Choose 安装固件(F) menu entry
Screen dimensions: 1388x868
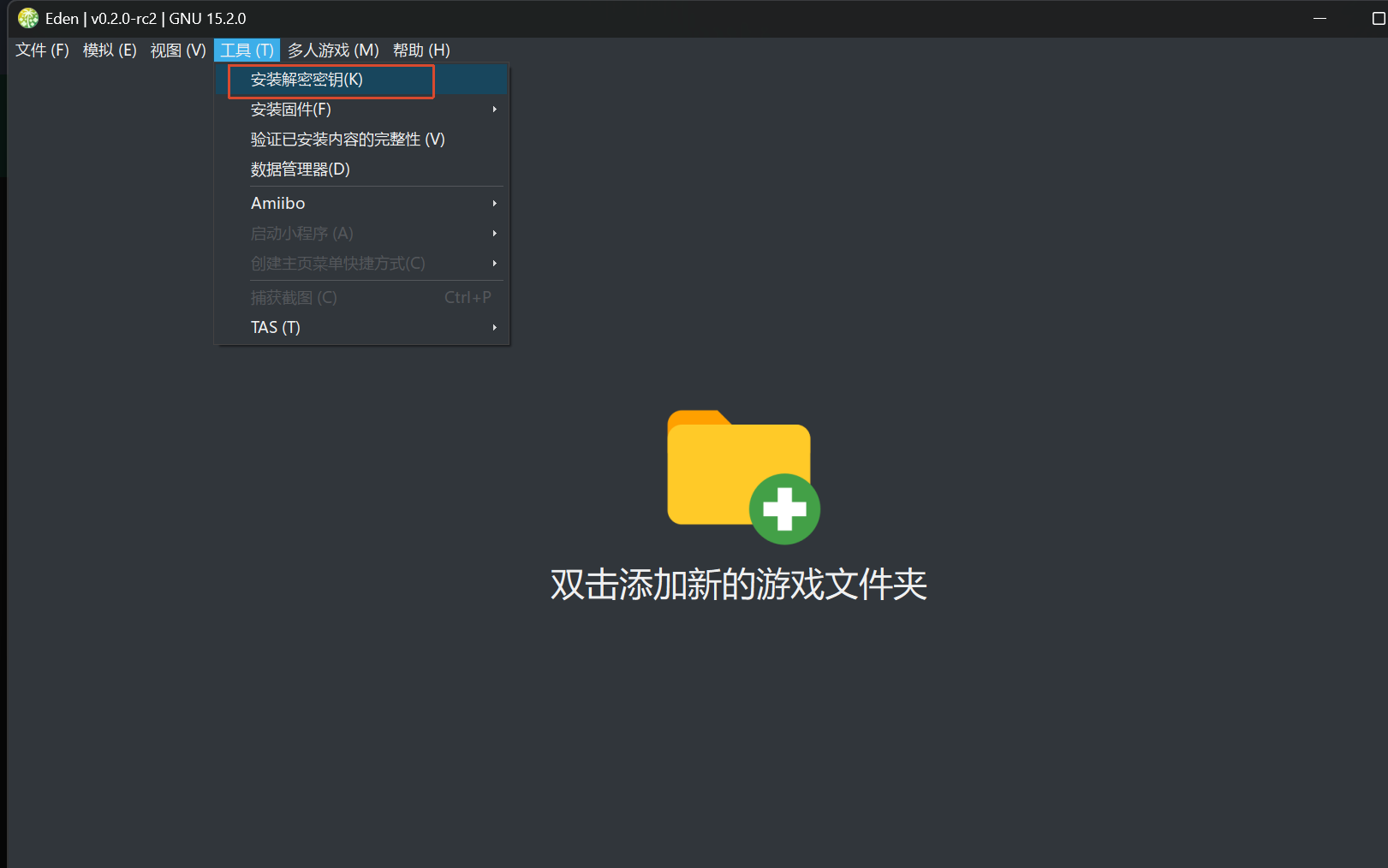coord(361,110)
